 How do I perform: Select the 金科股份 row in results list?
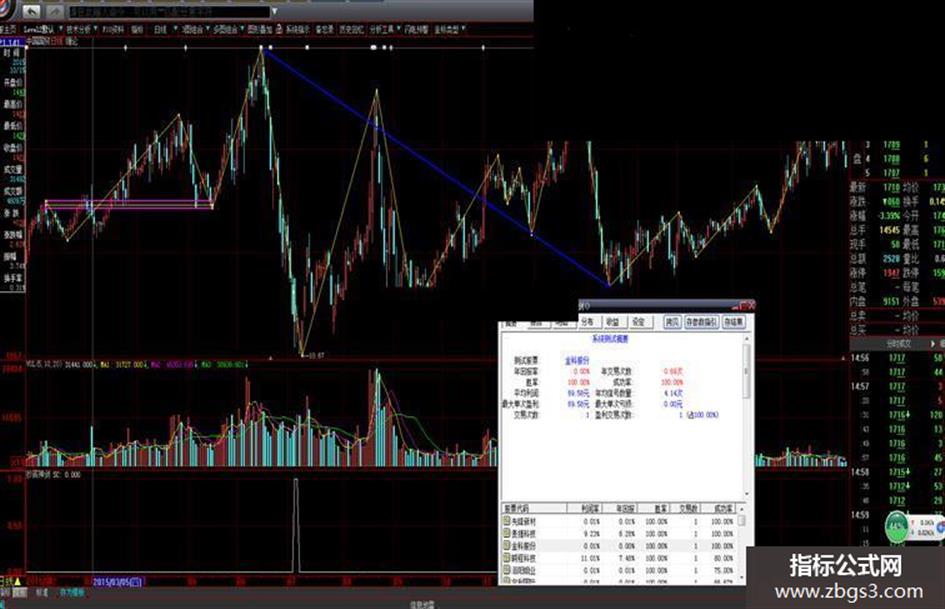[x=619, y=546]
